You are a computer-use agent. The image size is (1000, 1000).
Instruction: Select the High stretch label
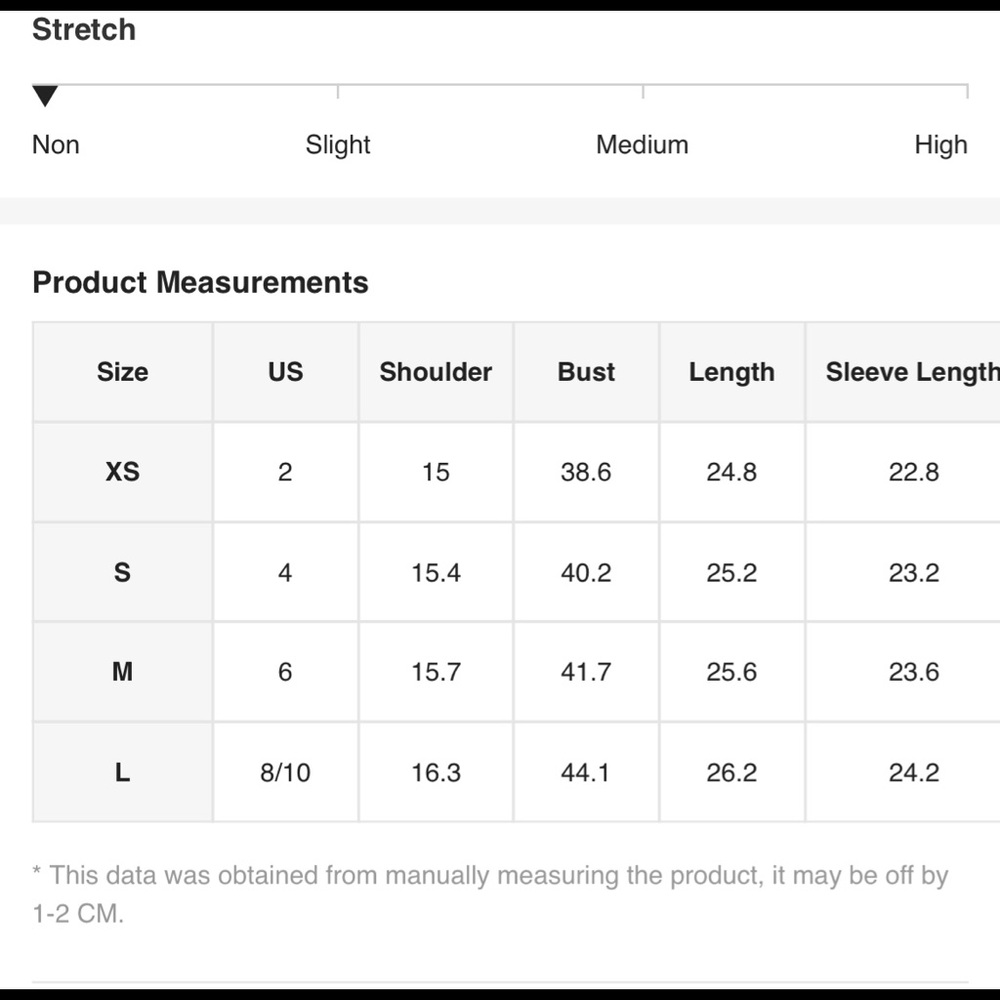pyautogui.click(x=940, y=145)
